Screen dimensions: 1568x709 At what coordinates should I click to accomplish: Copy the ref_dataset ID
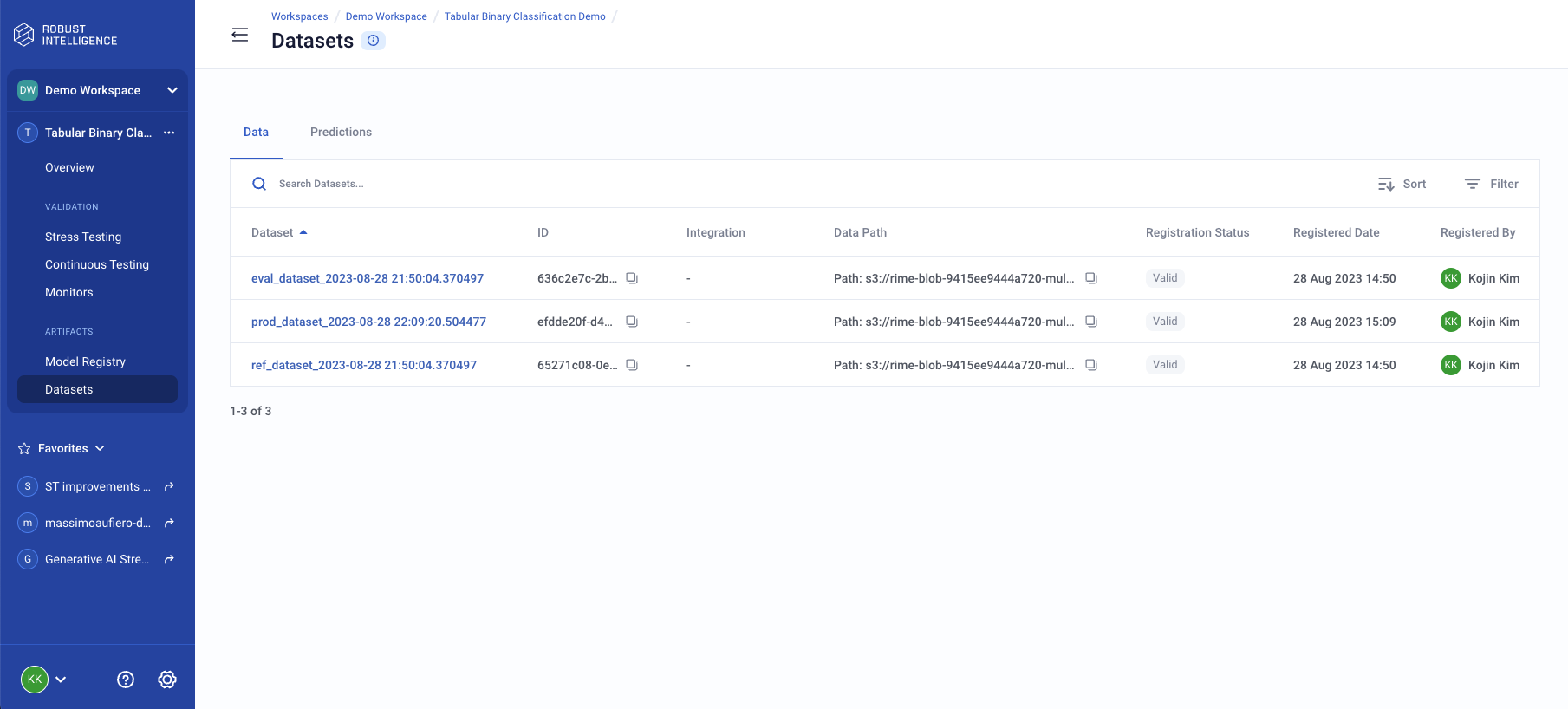(632, 365)
